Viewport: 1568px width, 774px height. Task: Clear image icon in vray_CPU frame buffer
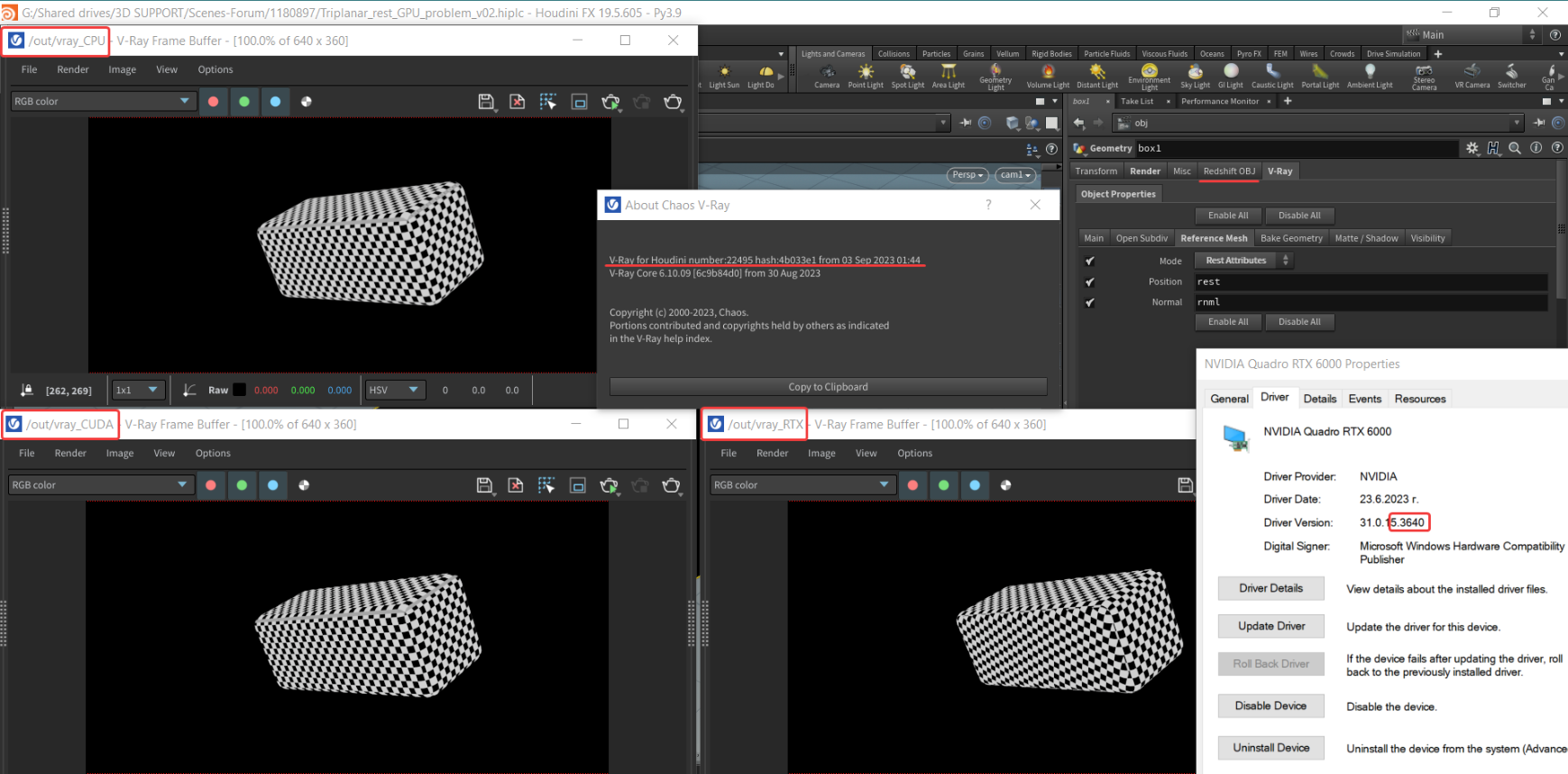[x=517, y=102]
